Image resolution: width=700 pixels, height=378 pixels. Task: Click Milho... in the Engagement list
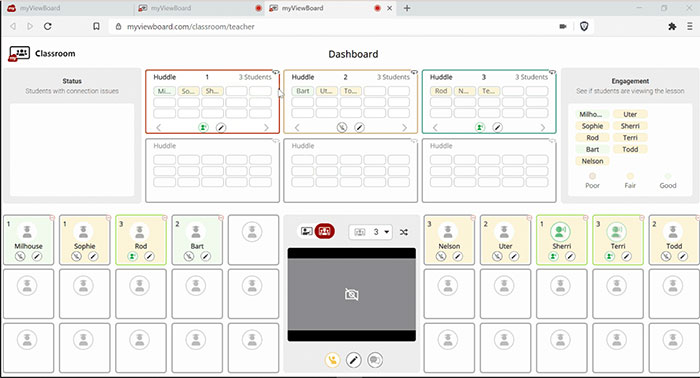(x=592, y=114)
